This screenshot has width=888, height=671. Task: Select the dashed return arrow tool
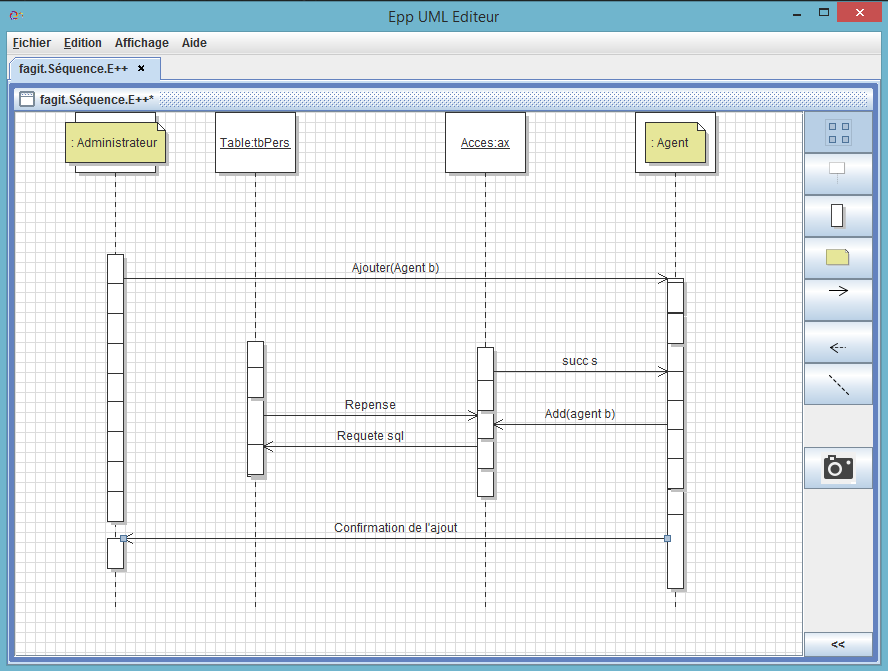838,342
